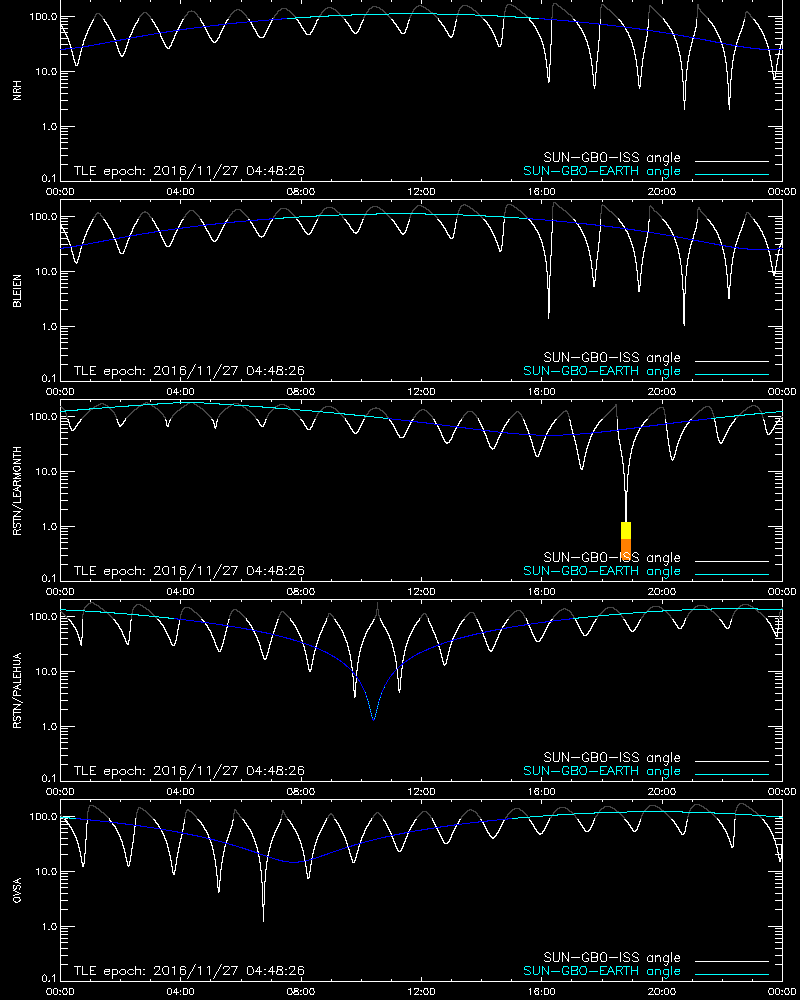The width and height of the screenshot is (800, 1000).
Task: Click SUN-GBO-EARTH angle legend in BLEIEN panel
Action: tap(602, 371)
